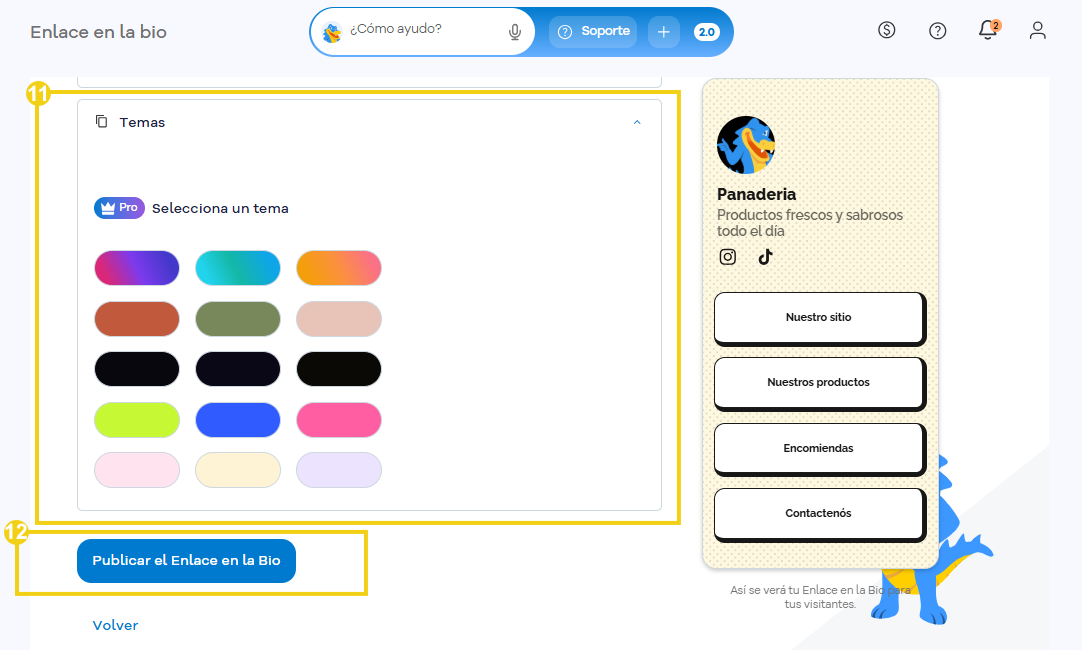Click the Nuestro sitio preview button
Screen dimensions: 1082x650
pyautogui.click(x=819, y=318)
